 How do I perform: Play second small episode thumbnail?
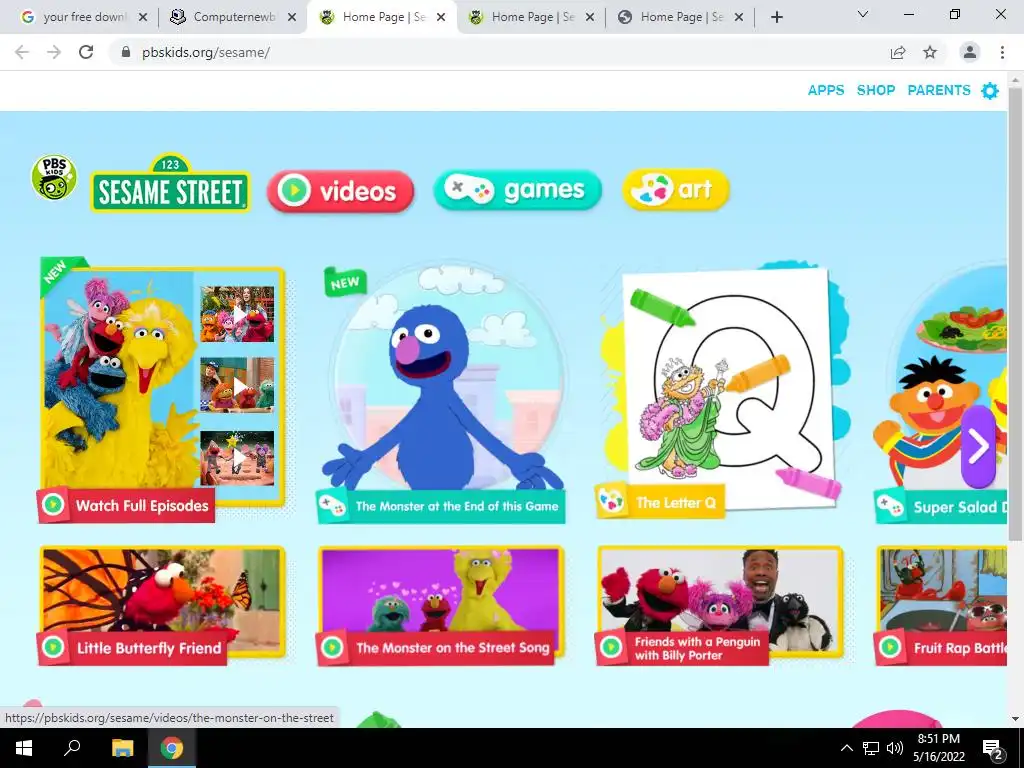237,385
